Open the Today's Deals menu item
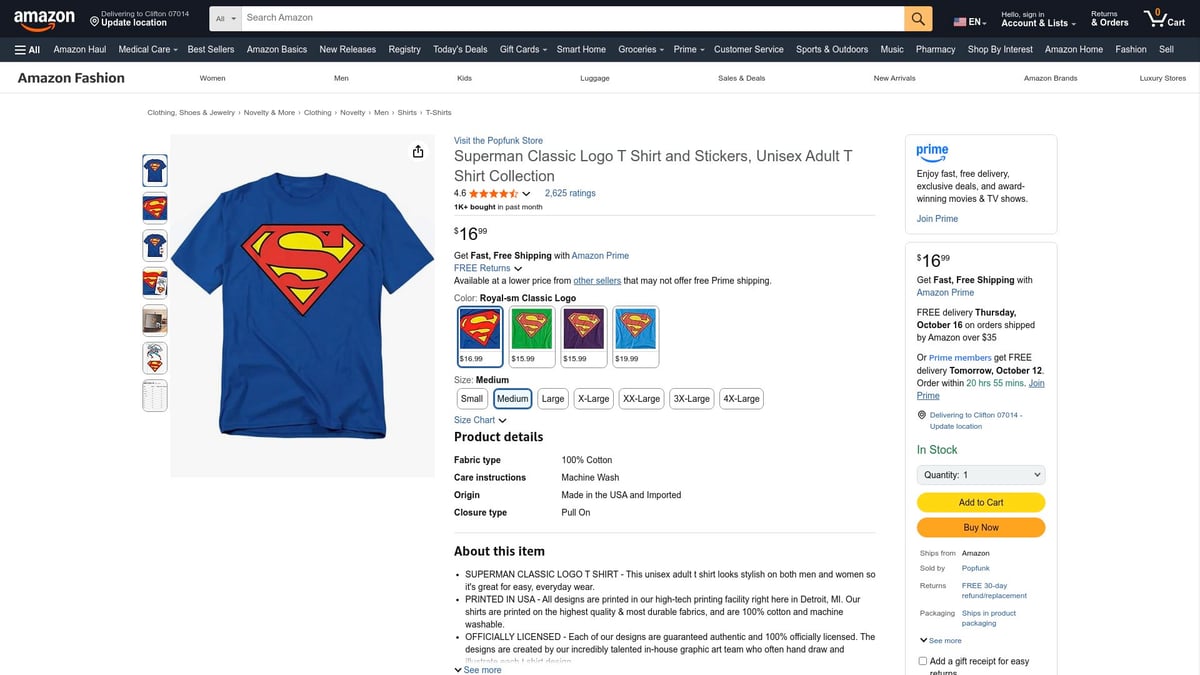This screenshot has width=1200, height=675. [x=459, y=49]
